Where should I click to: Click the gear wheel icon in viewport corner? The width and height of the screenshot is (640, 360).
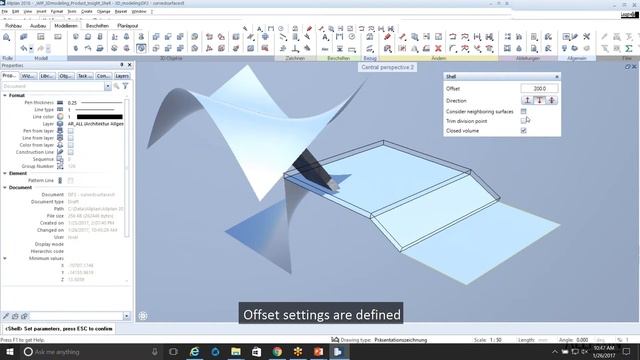click(x=142, y=316)
